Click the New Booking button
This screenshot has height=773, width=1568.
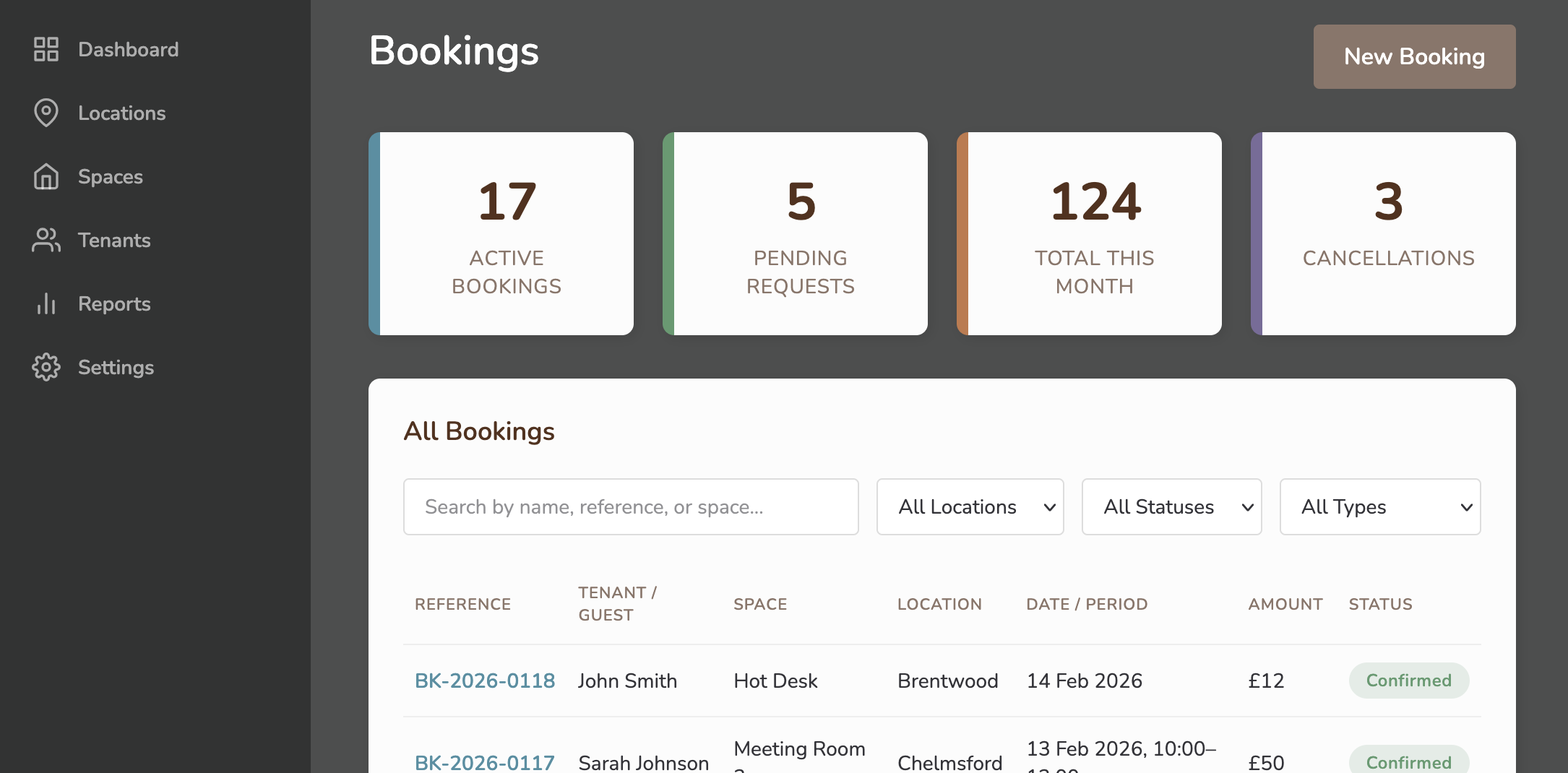click(x=1414, y=56)
